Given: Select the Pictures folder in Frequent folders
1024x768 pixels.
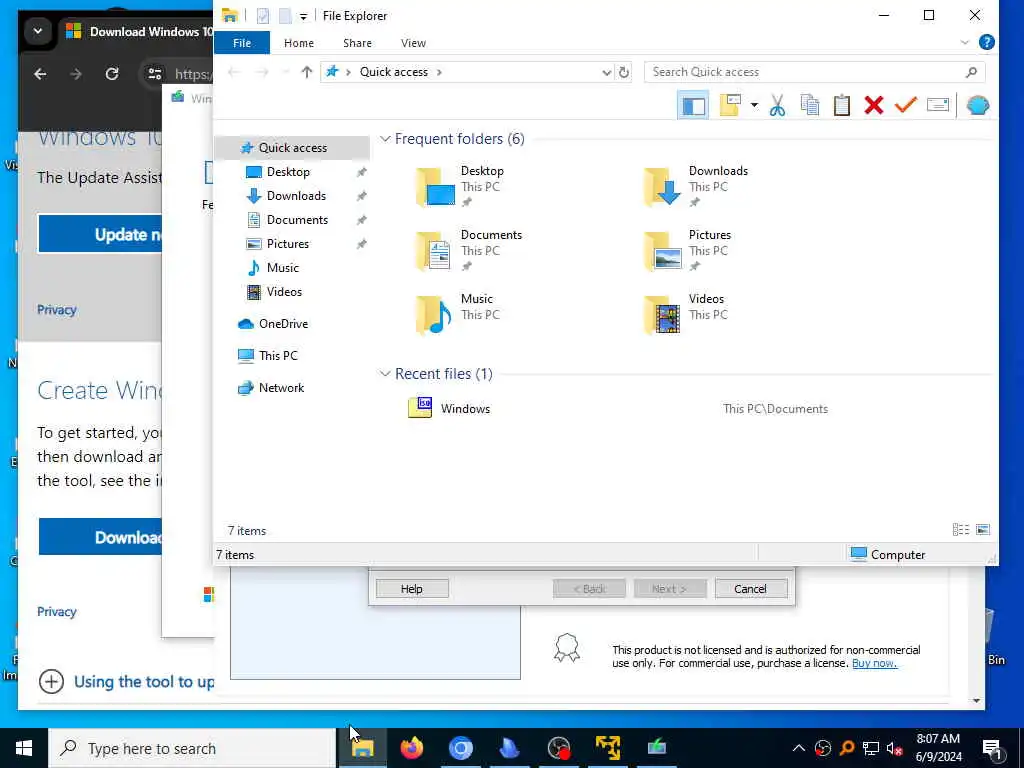Looking at the screenshot, I should 688,250.
